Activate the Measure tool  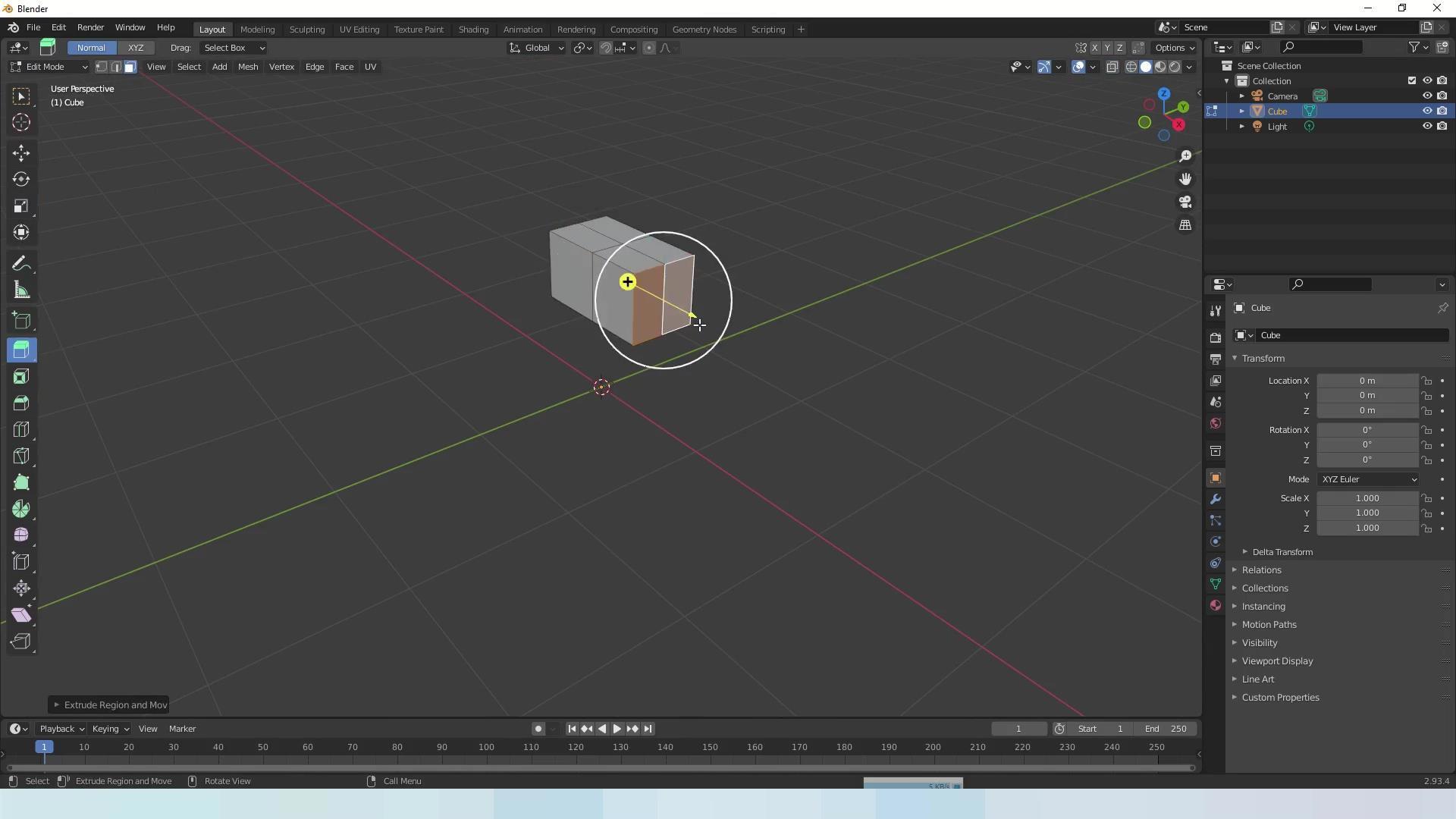(x=21, y=290)
